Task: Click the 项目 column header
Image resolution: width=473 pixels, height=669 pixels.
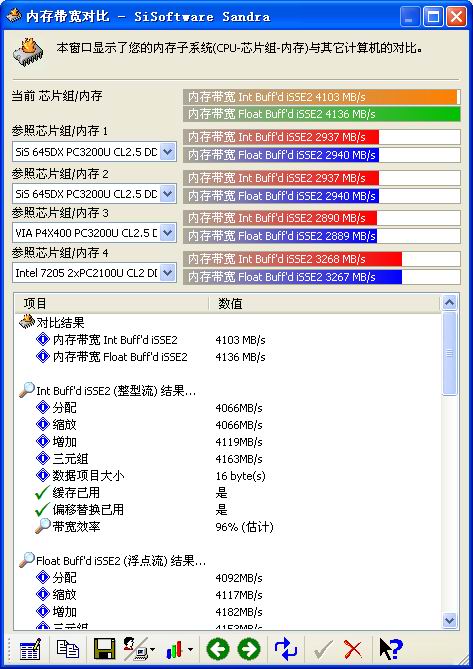Action: pyautogui.click(x=111, y=303)
